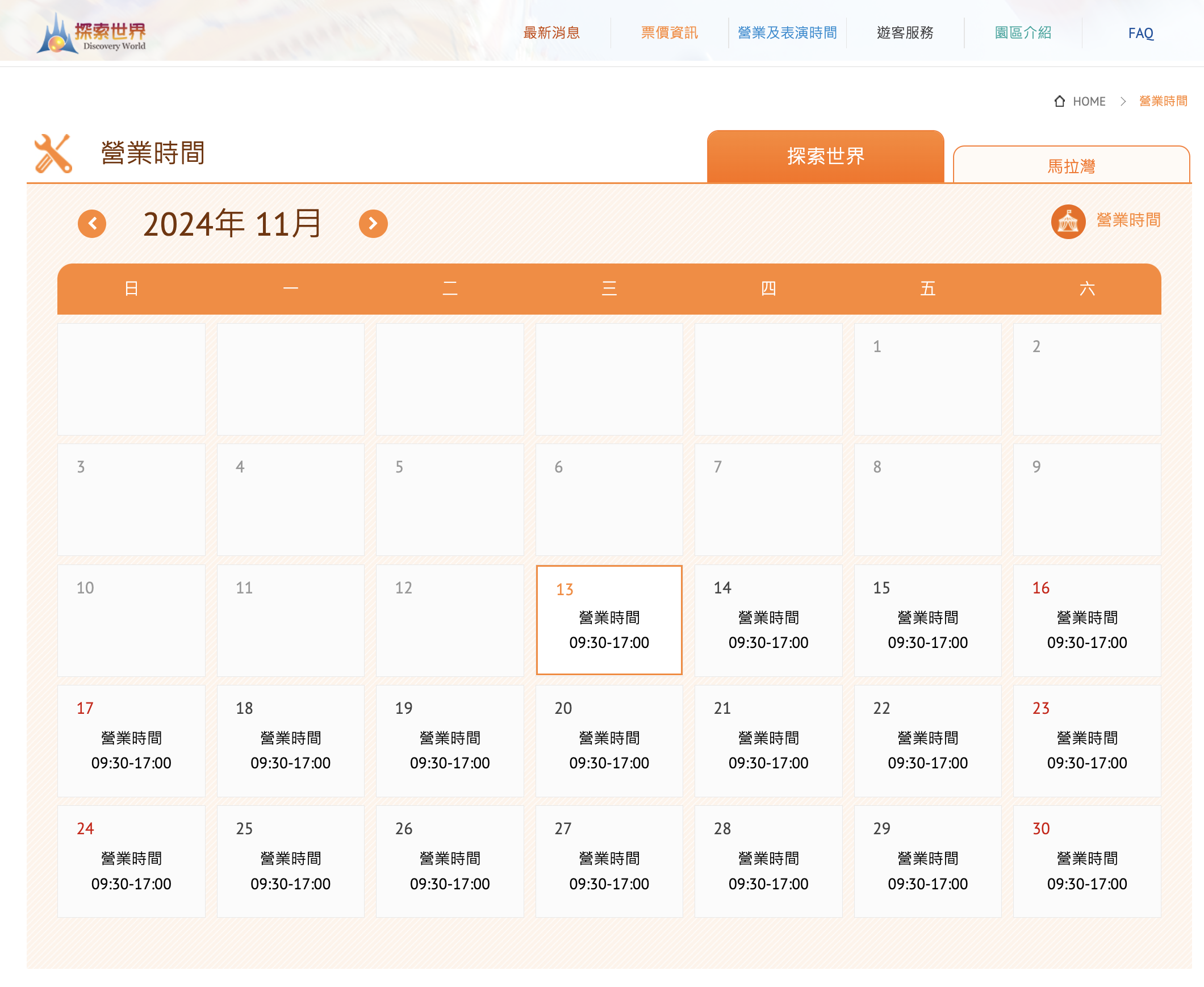This screenshot has height=987, width=1204.
Task: Open FAQ menu item
Action: pyautogui.click(x=1140, y=33)
